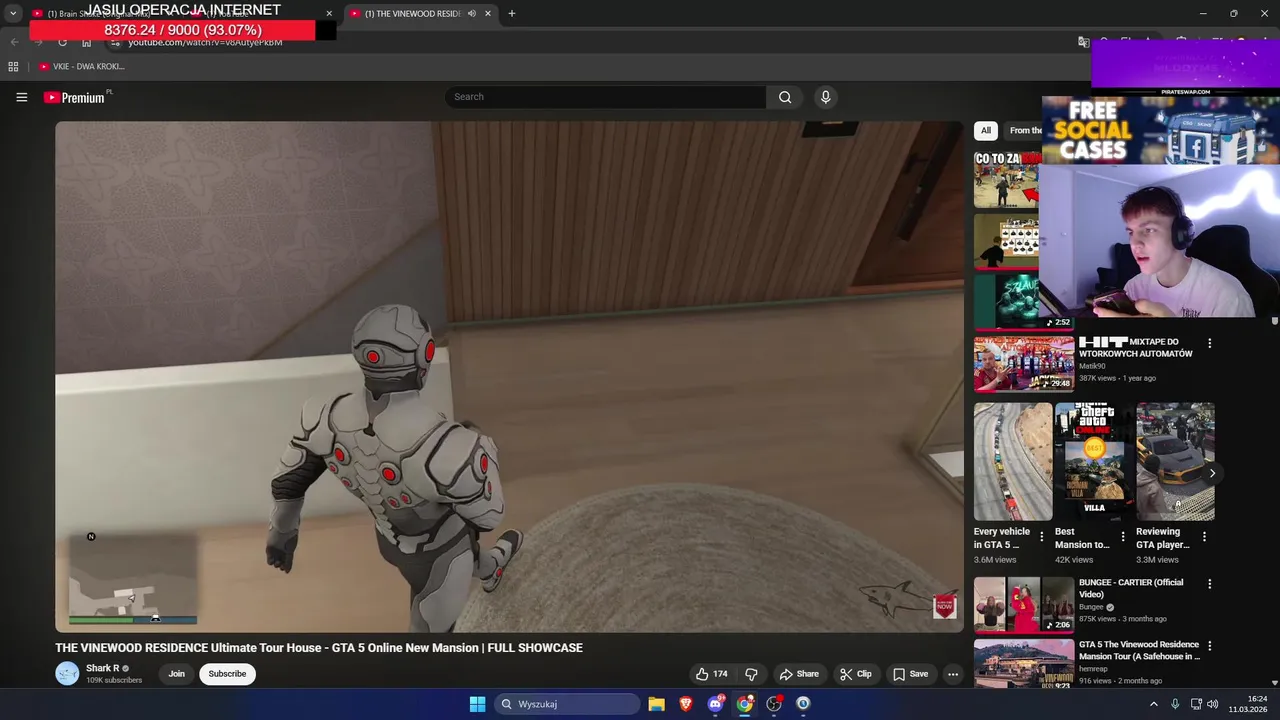
Task: Open a new browser tab
Action: (x=512, y=14)
